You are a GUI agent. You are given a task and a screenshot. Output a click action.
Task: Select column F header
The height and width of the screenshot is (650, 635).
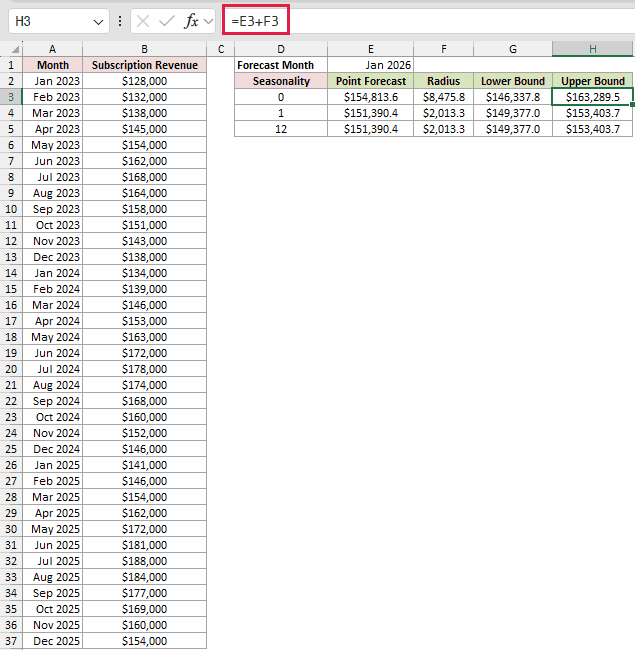tap(444, 49)
